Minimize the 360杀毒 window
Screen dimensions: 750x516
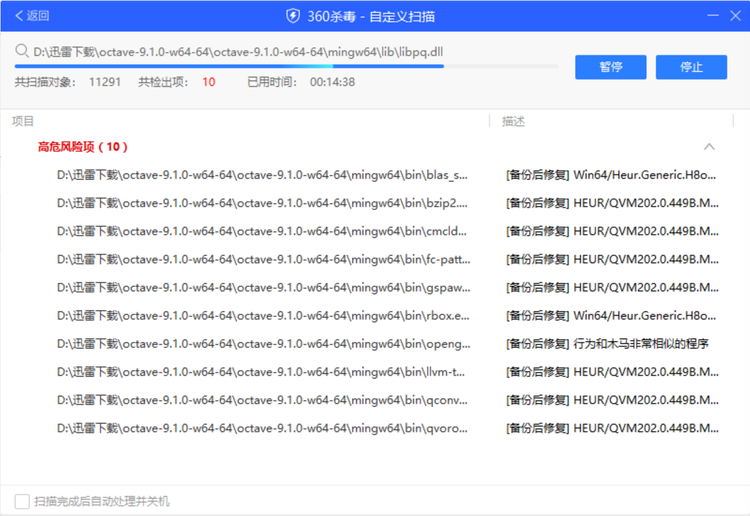713,16
